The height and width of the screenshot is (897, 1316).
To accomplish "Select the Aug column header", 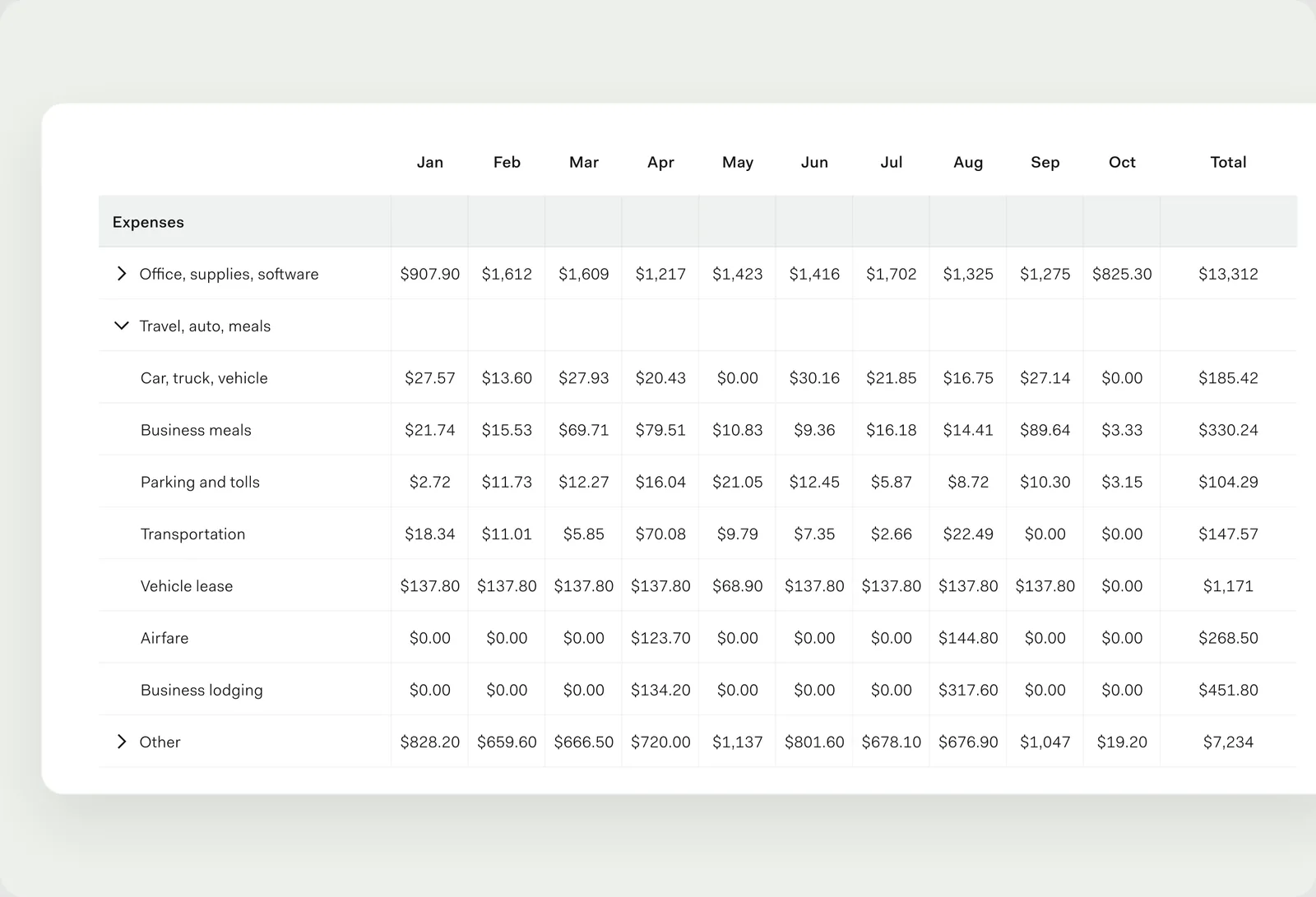I will coord(968,163).
